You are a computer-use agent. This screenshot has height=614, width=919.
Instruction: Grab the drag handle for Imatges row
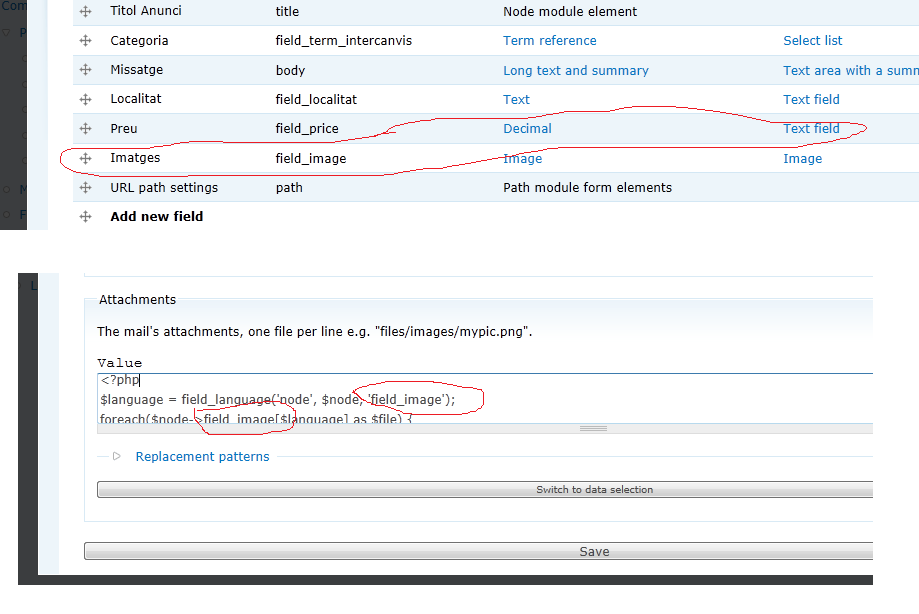coord(86,158)
